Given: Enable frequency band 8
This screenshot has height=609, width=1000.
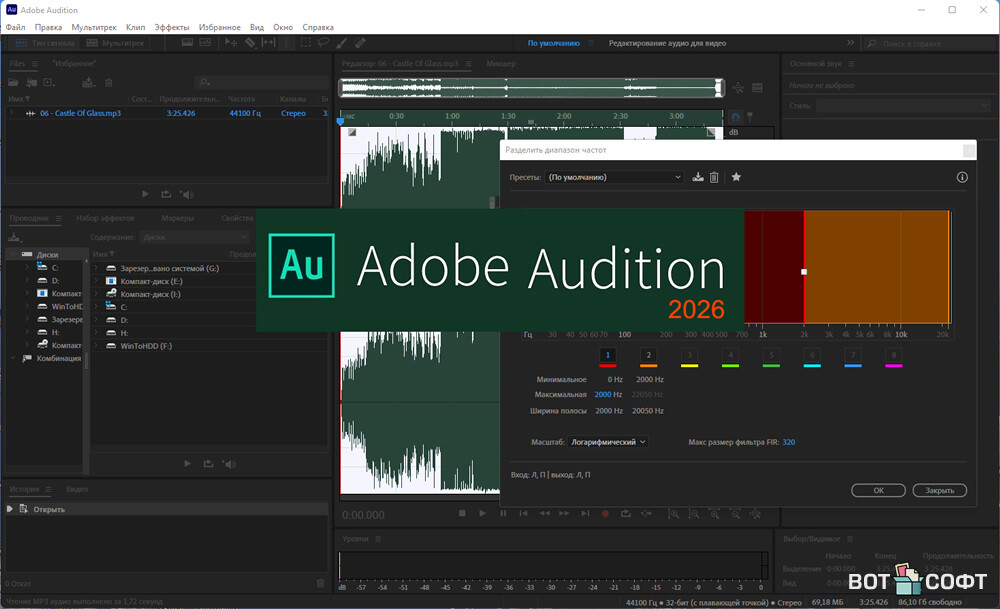Looking at the screenshot, I should pos(893,355).
